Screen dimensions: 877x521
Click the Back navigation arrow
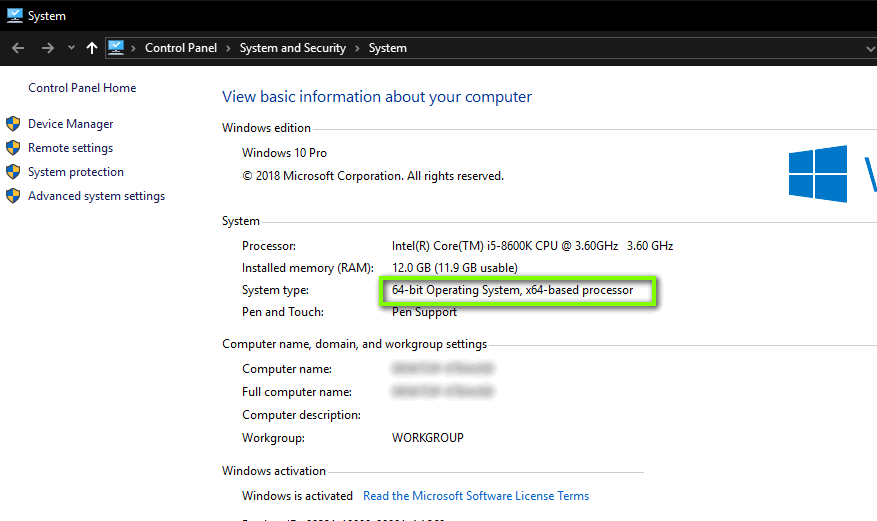click(18, 48)
